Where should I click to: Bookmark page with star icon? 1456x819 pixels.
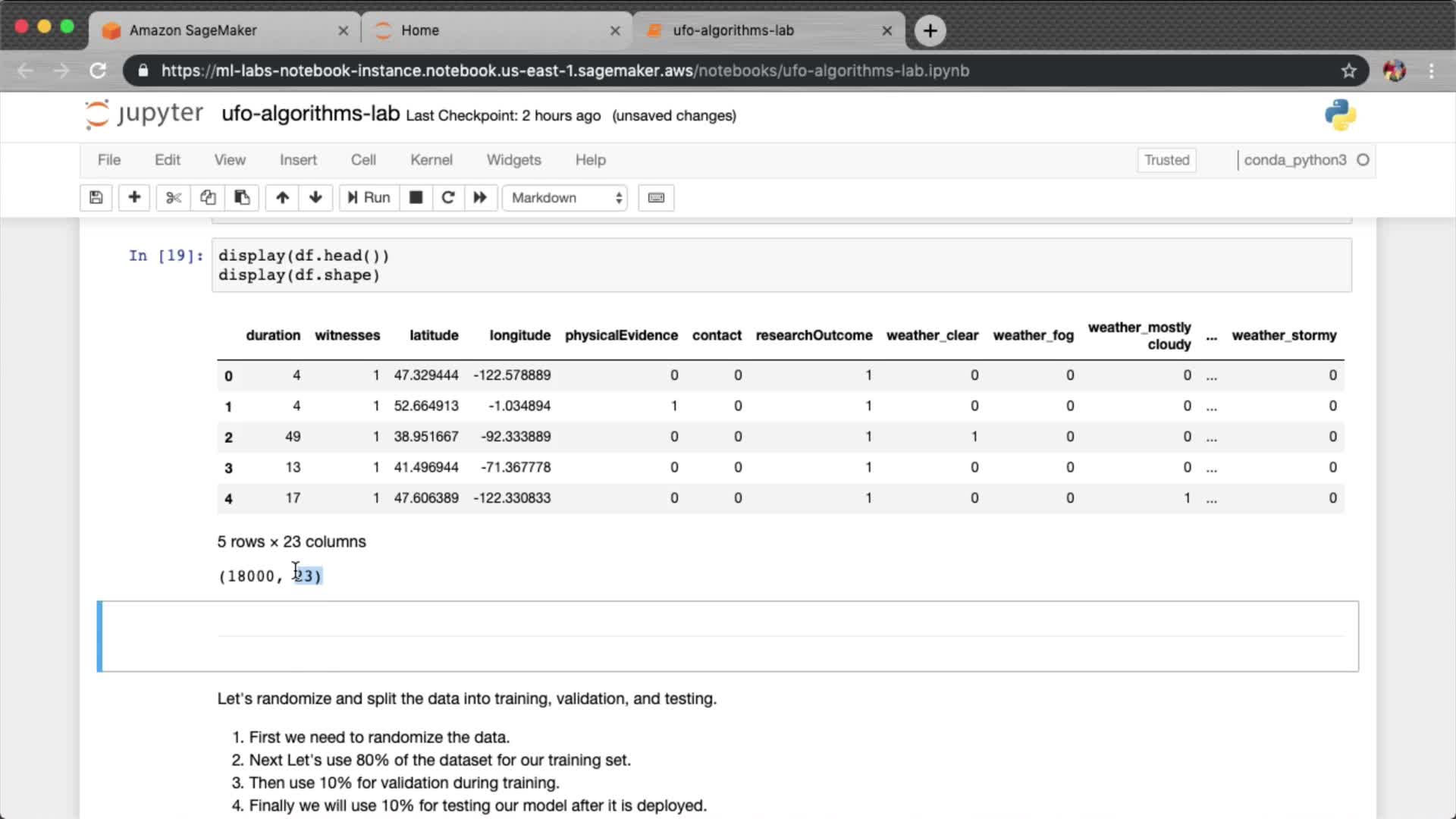coord(1348,71)
